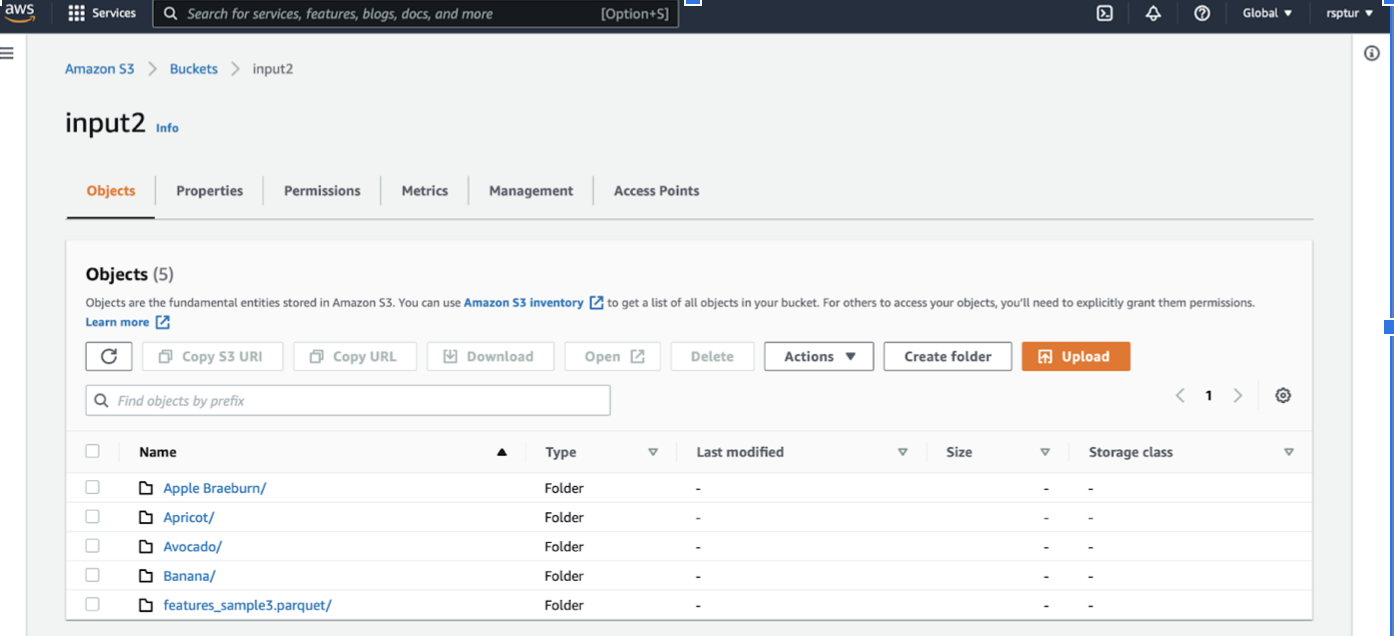Focus the top services search field
Viewport: 1394px width, 636px height.
[x=415, y=14]
